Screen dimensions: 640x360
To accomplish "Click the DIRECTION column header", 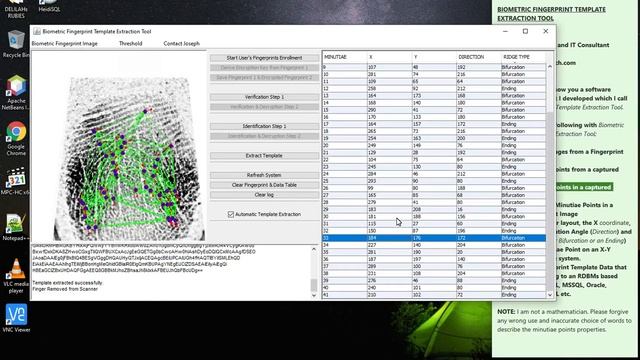I will [479, 57].
